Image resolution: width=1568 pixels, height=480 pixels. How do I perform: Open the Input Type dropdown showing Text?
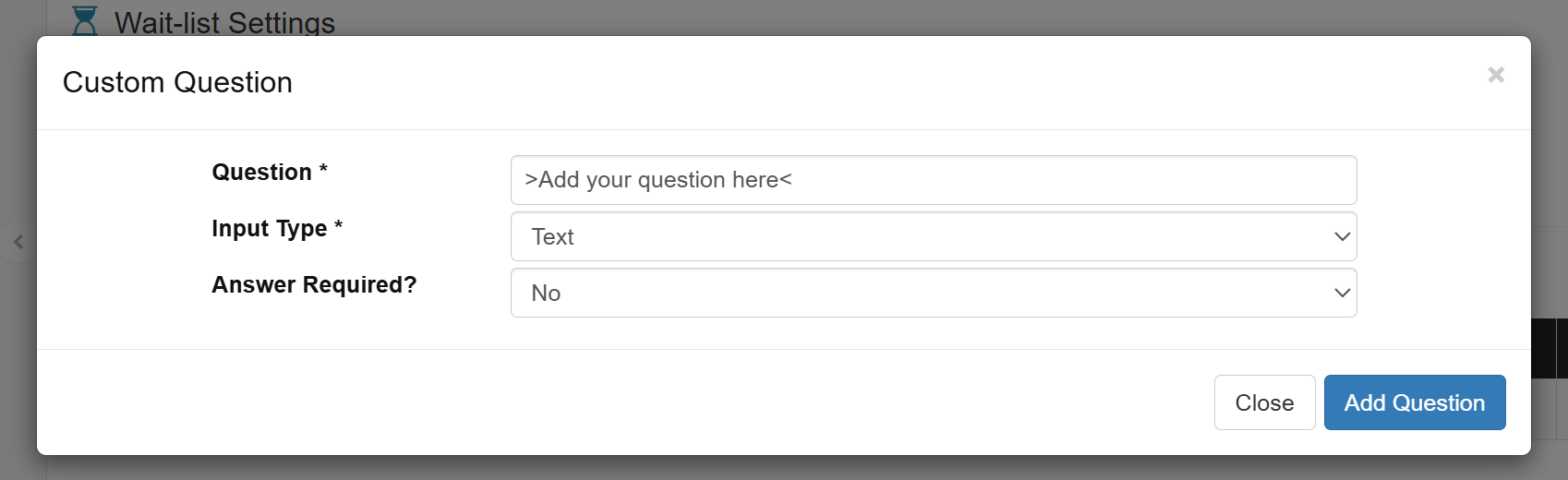(x=934, y=236)
